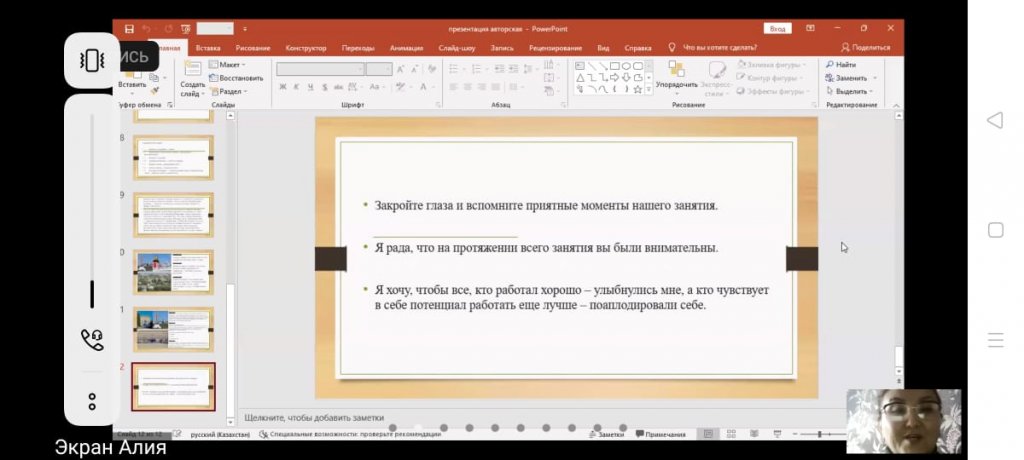
Task: Switch to the Слайд-шоу tab
Action: [457, 48]
